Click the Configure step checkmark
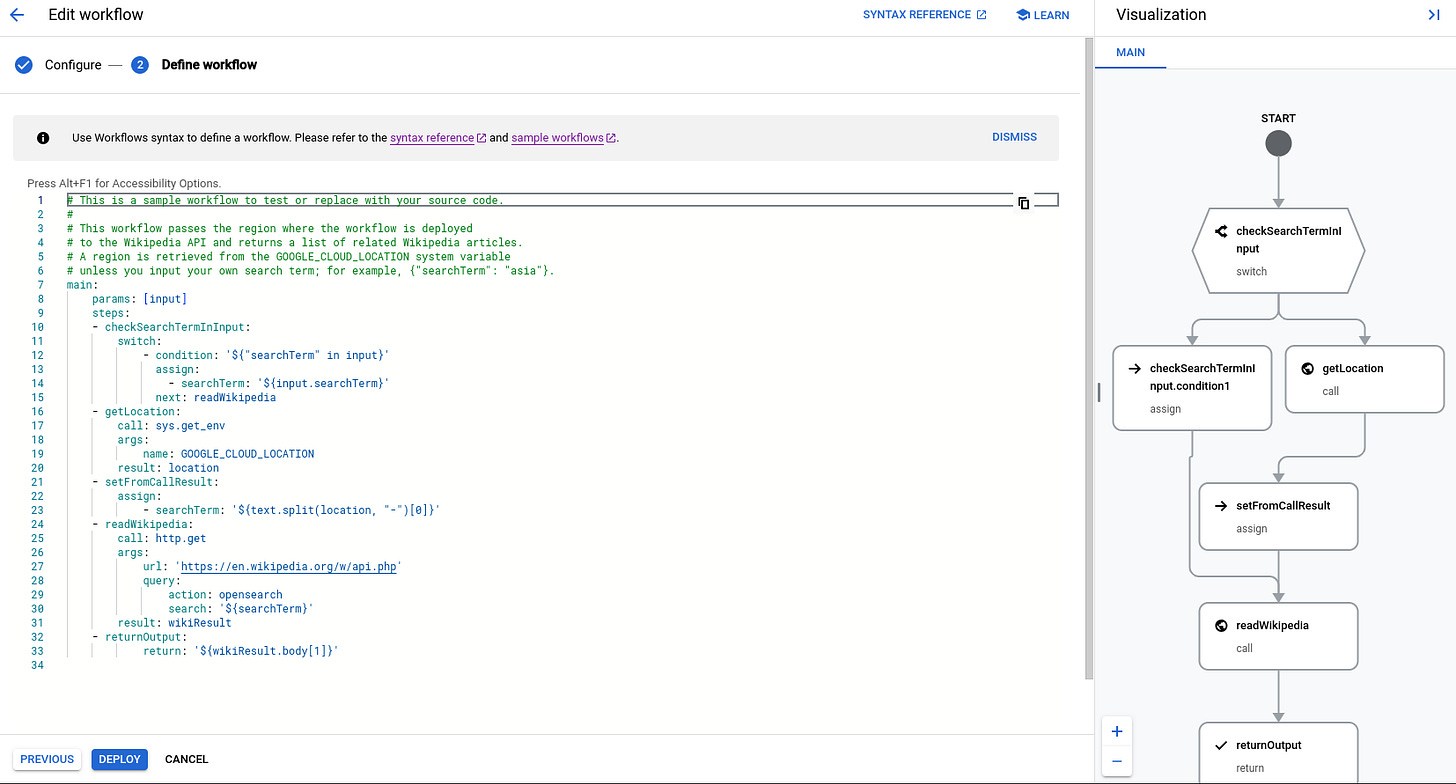1456x784 pixels. 23,65
